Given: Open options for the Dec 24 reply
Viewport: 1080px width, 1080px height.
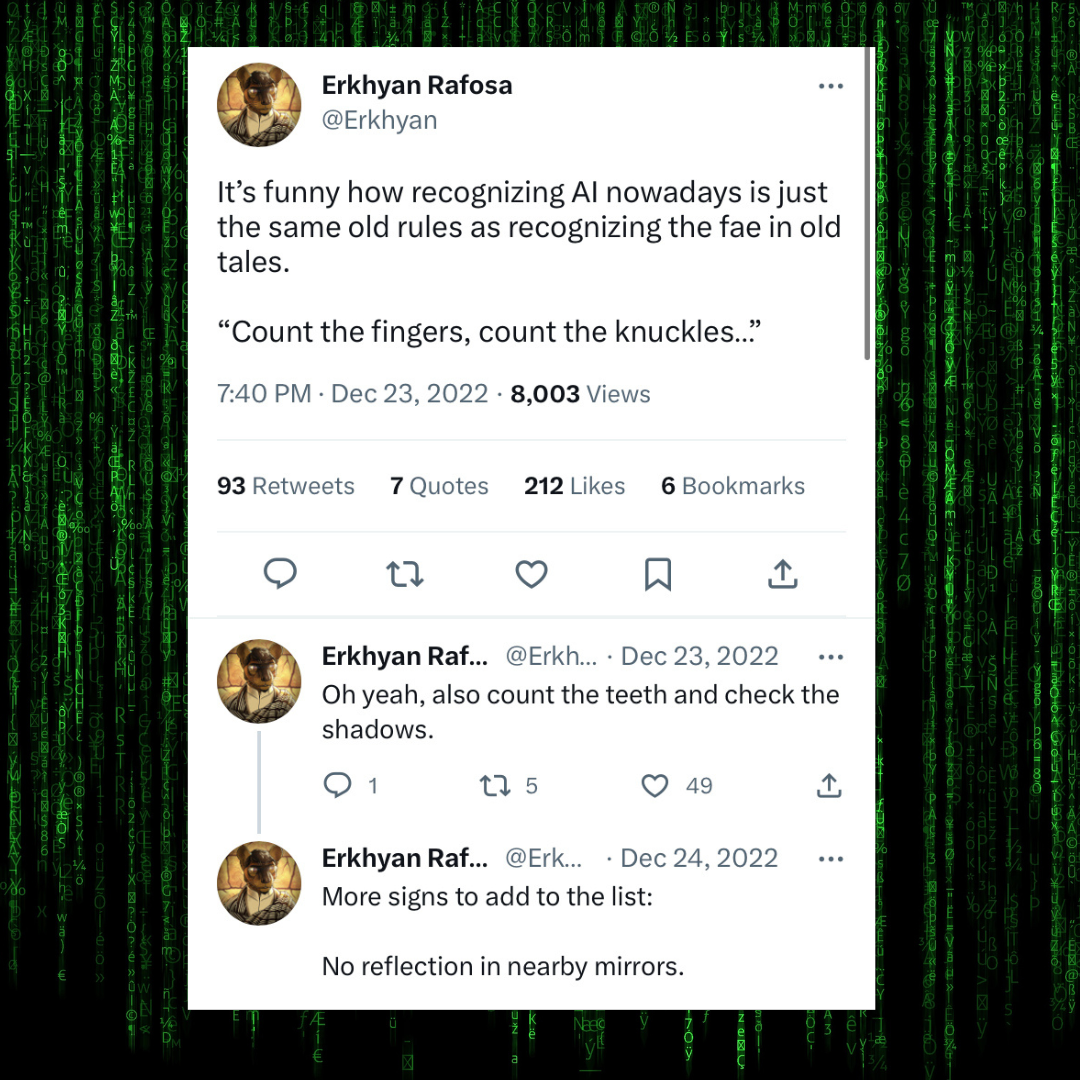Looking at the screenshot, I should [x=831, y=858].
